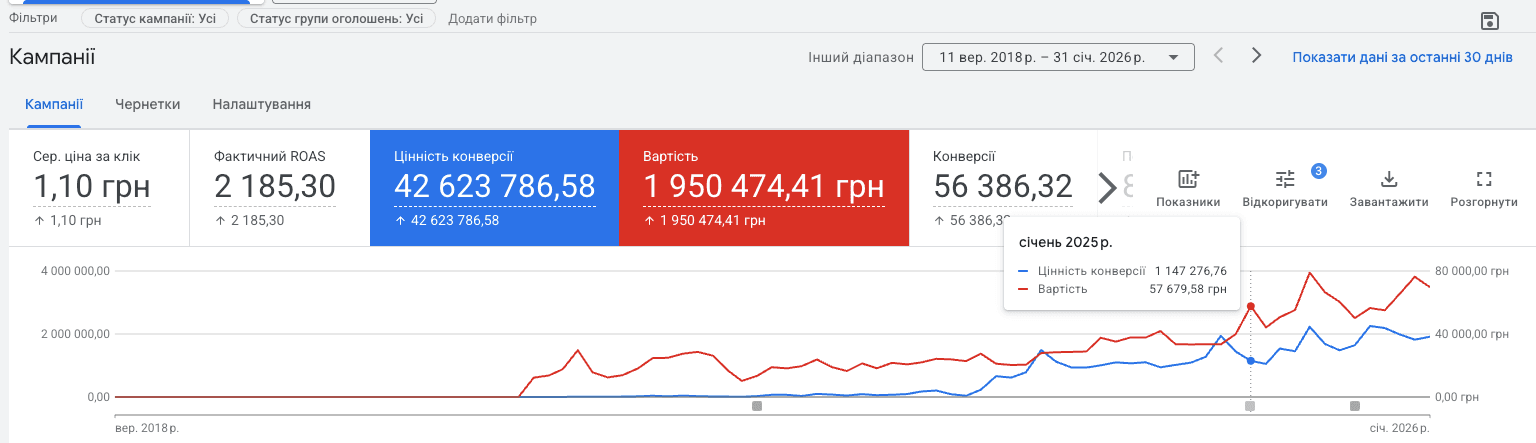Go to previous date range arrow
The image size is (1536, 443).
click(1218, 56)
